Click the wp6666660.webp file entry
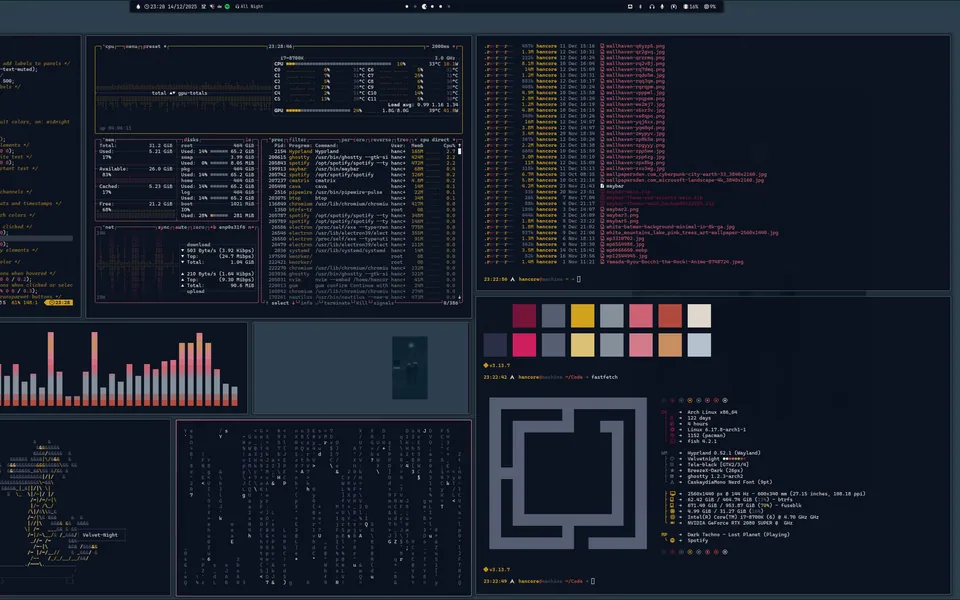Image resolution: width=960 pixels, height=600 pixels. 625,250
